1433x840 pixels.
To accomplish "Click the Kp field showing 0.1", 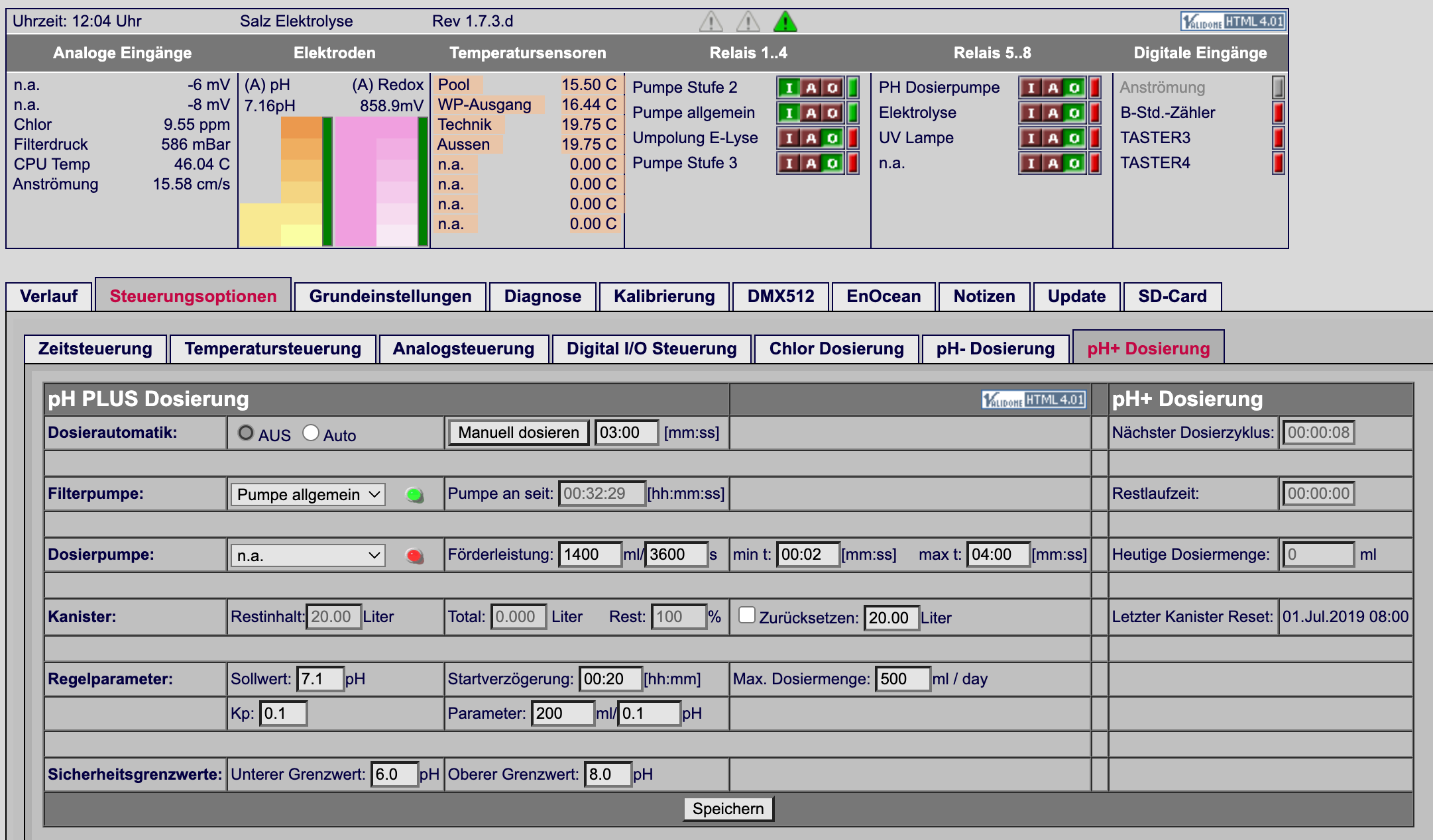I will (283, 713).
